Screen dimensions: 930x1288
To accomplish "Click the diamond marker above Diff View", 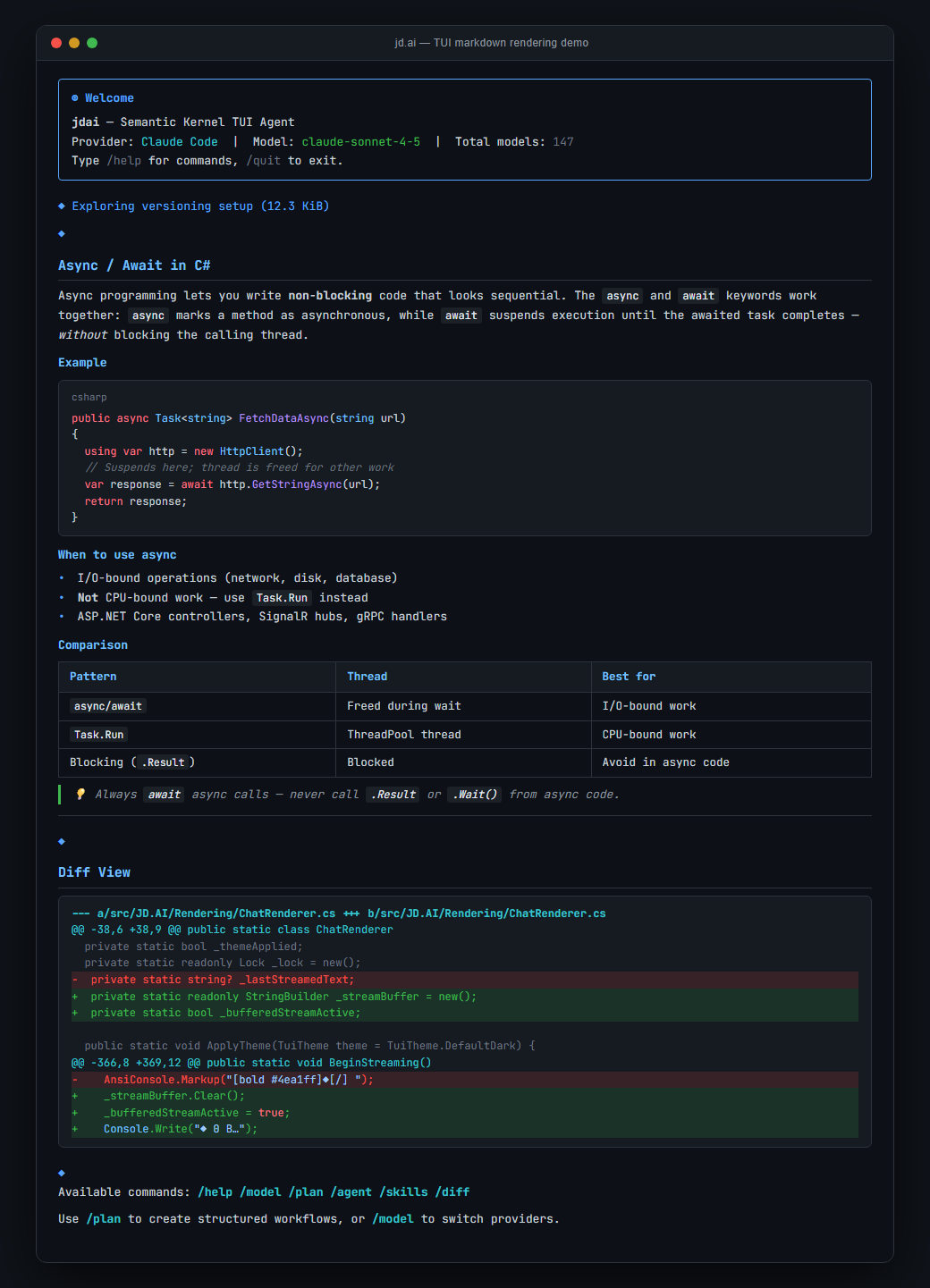I will tap(62, 842).
